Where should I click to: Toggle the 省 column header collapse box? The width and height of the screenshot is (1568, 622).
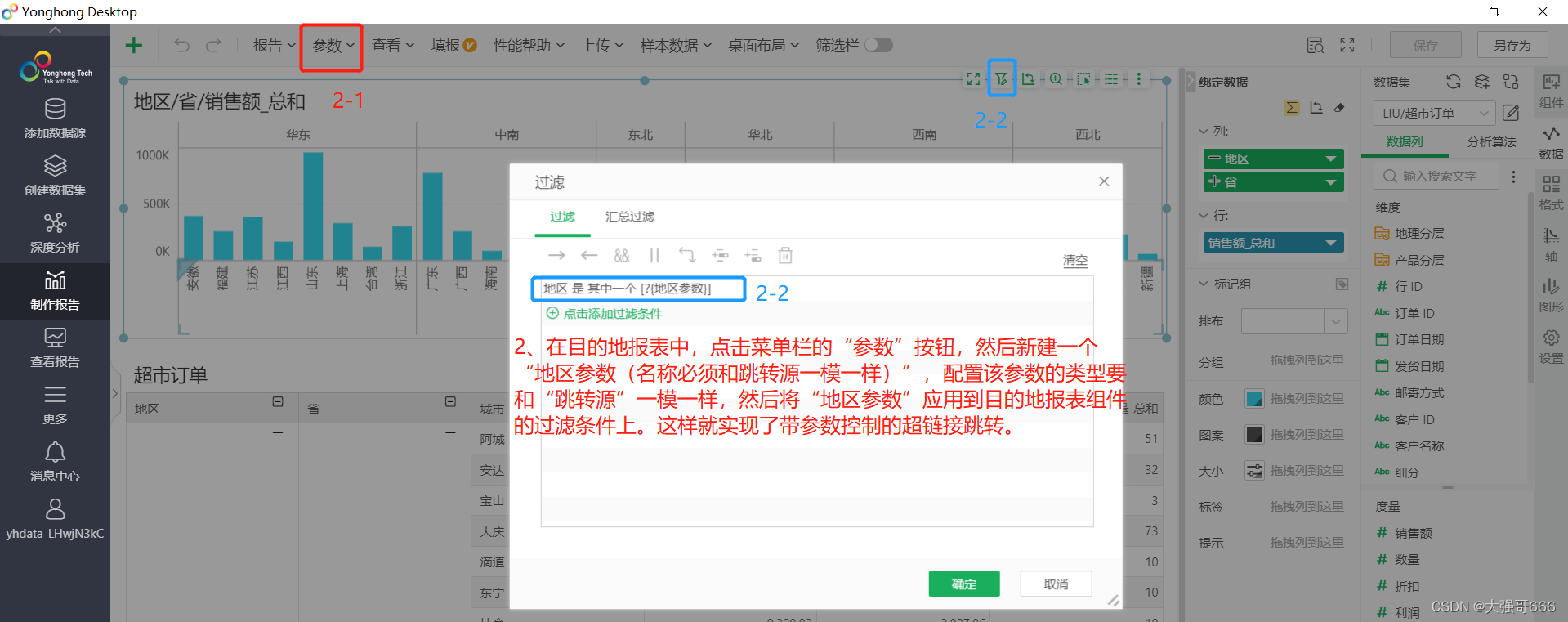450,401
